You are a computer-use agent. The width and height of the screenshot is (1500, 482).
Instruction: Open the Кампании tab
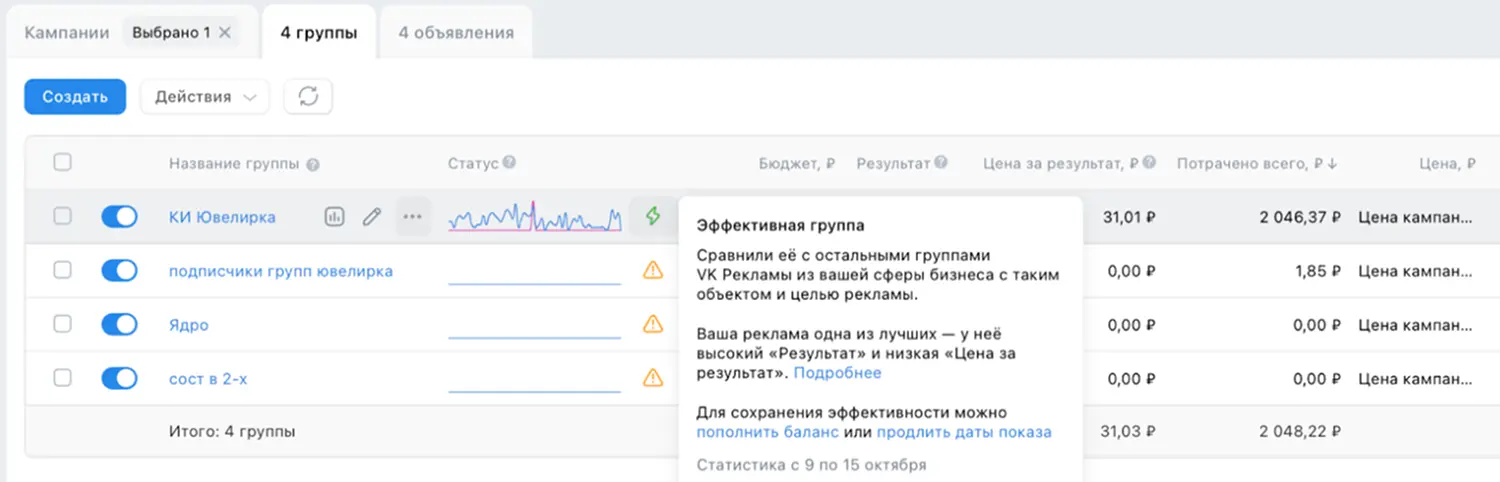click(66, 32)
